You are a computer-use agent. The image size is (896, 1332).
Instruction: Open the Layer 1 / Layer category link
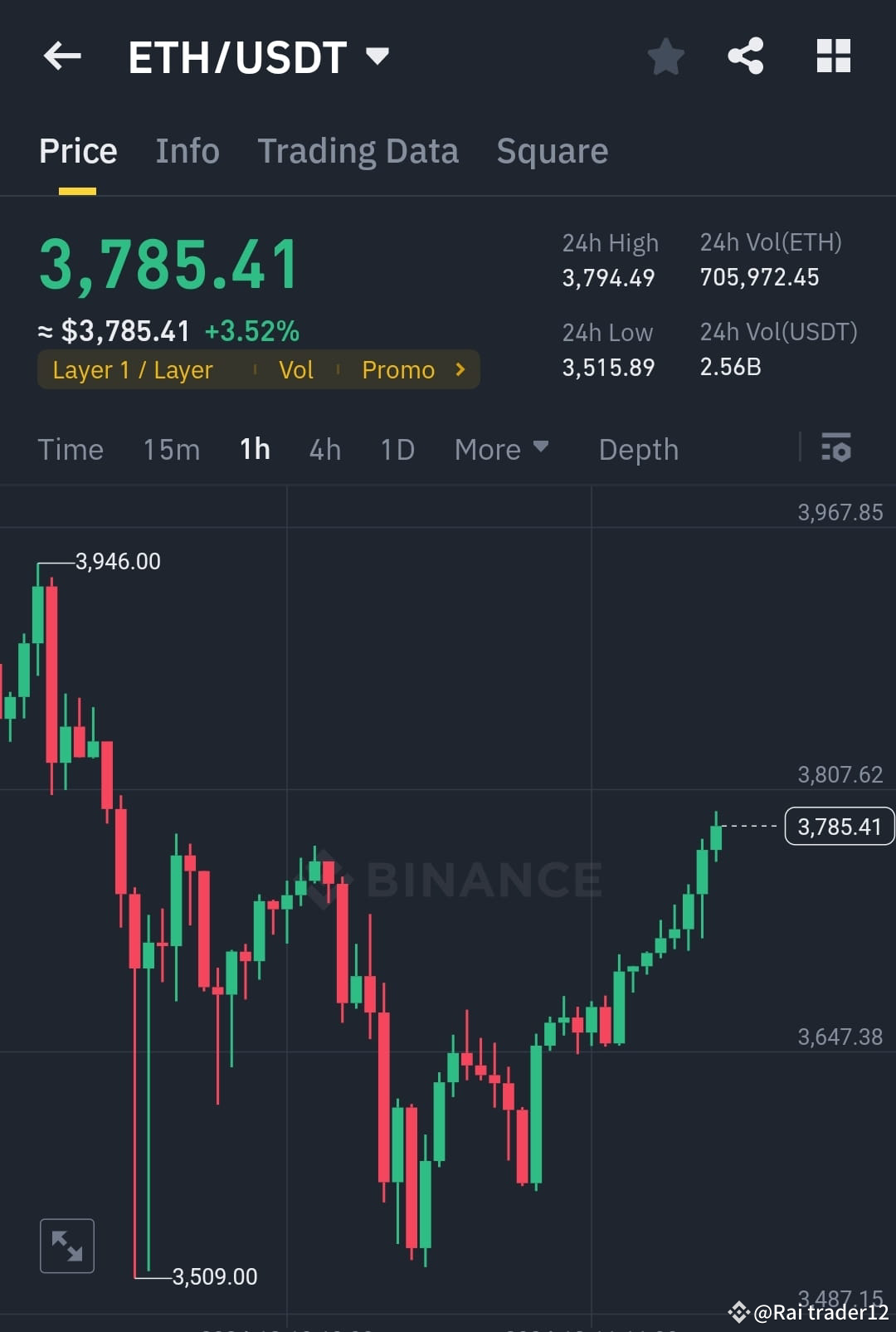click(x=132, y=369)
